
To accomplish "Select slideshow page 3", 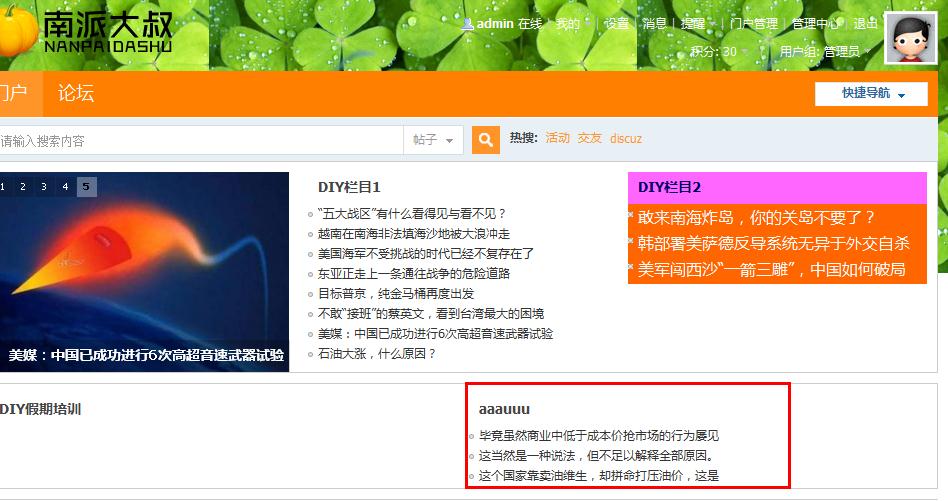I will [44, 187].
